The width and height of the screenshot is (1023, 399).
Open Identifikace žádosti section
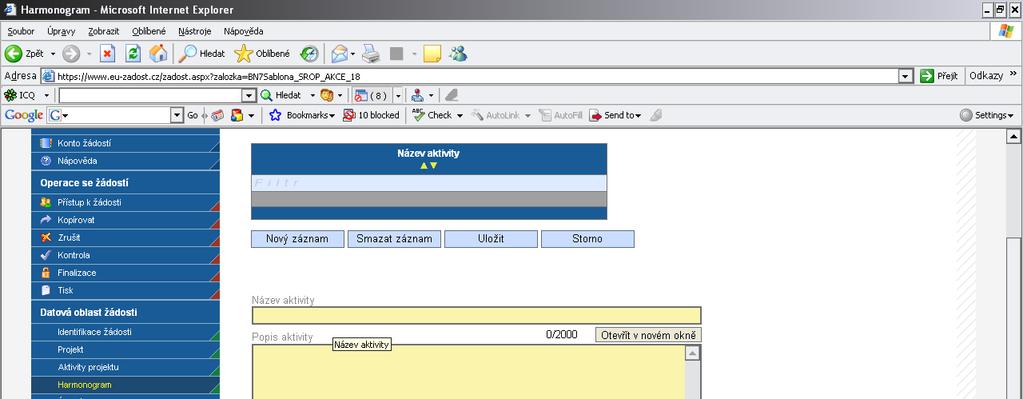[125, 332]
